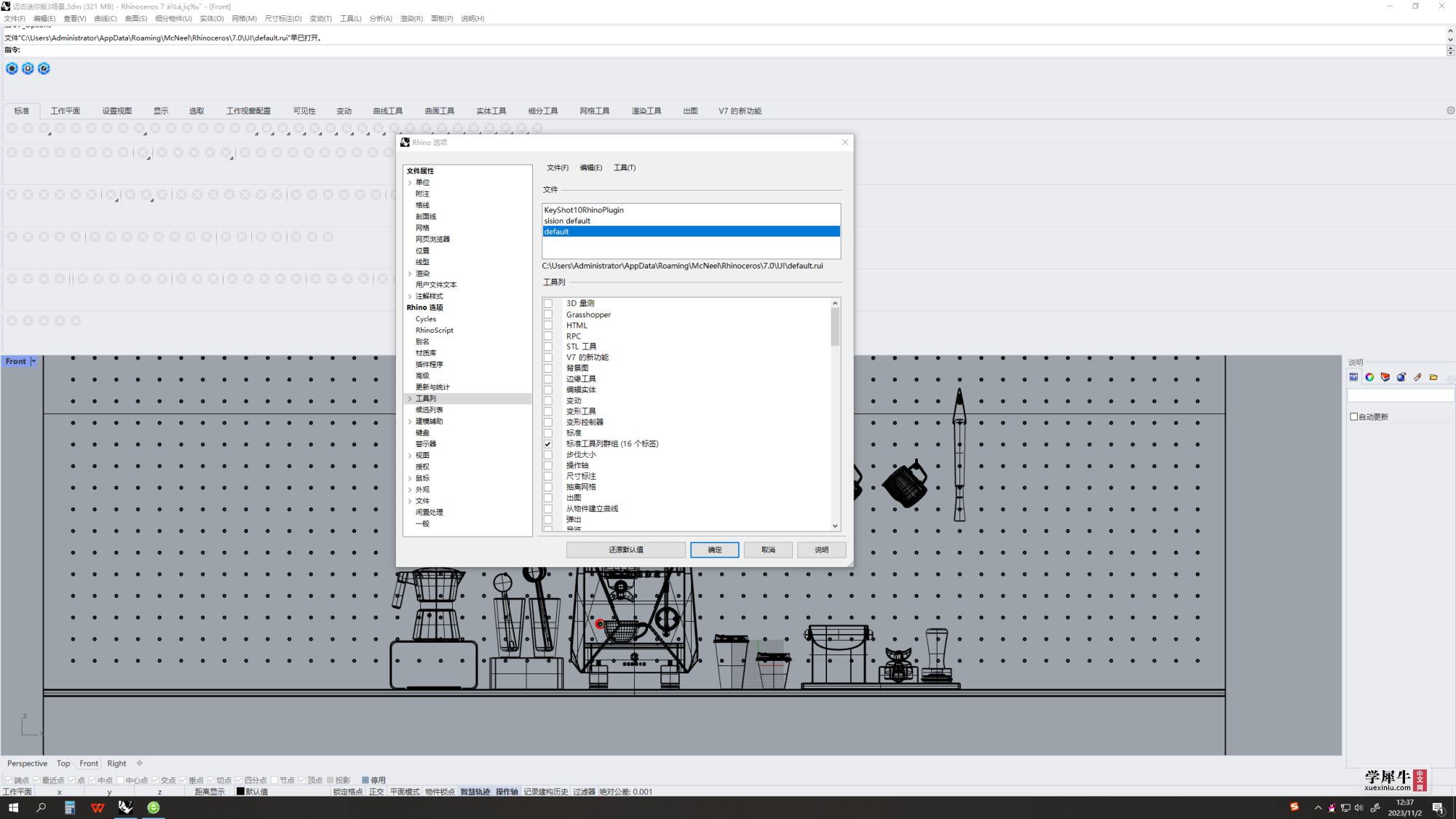Open the layers tab icon in the right panel
Image resolution: width=1456 pixels, height=819 pixels.
1385,377
